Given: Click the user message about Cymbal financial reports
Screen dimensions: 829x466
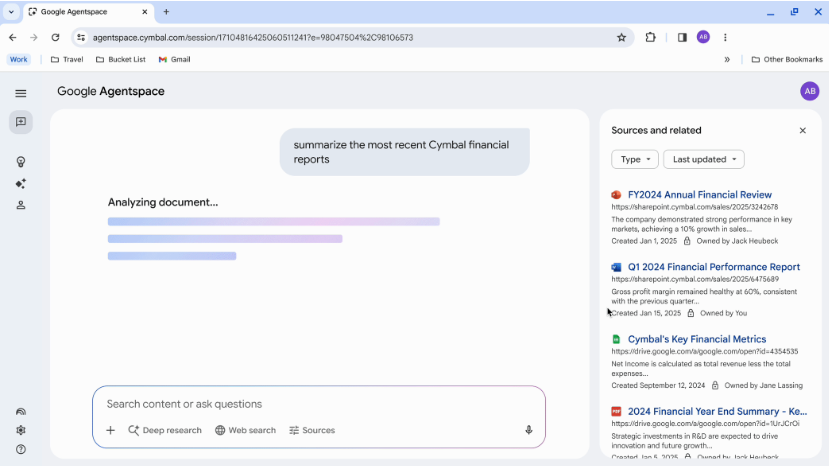Looking at the screenshot, I should 404,152.
